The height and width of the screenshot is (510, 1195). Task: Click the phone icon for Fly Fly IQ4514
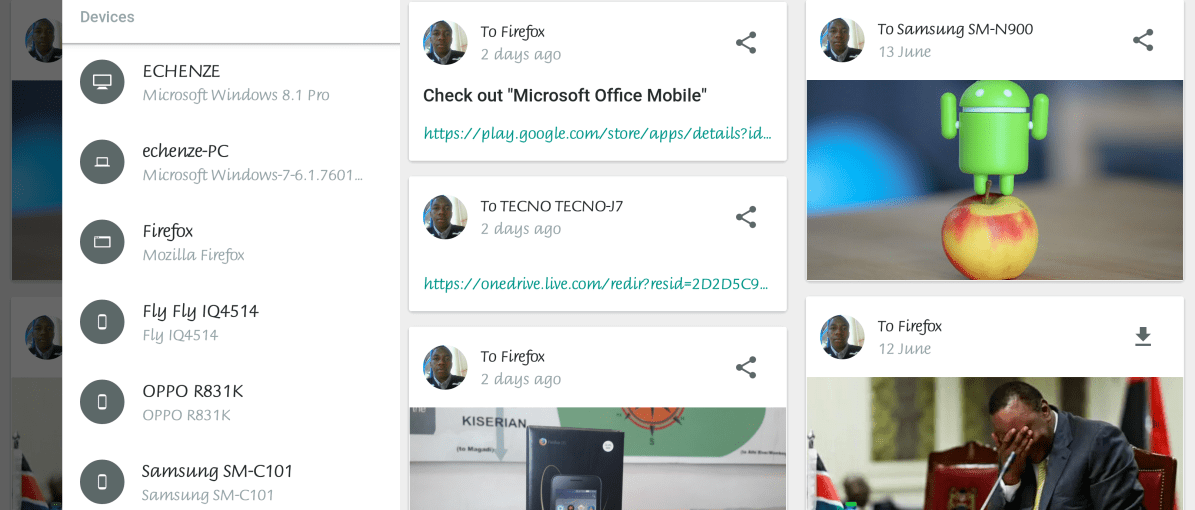pos(102,322)
